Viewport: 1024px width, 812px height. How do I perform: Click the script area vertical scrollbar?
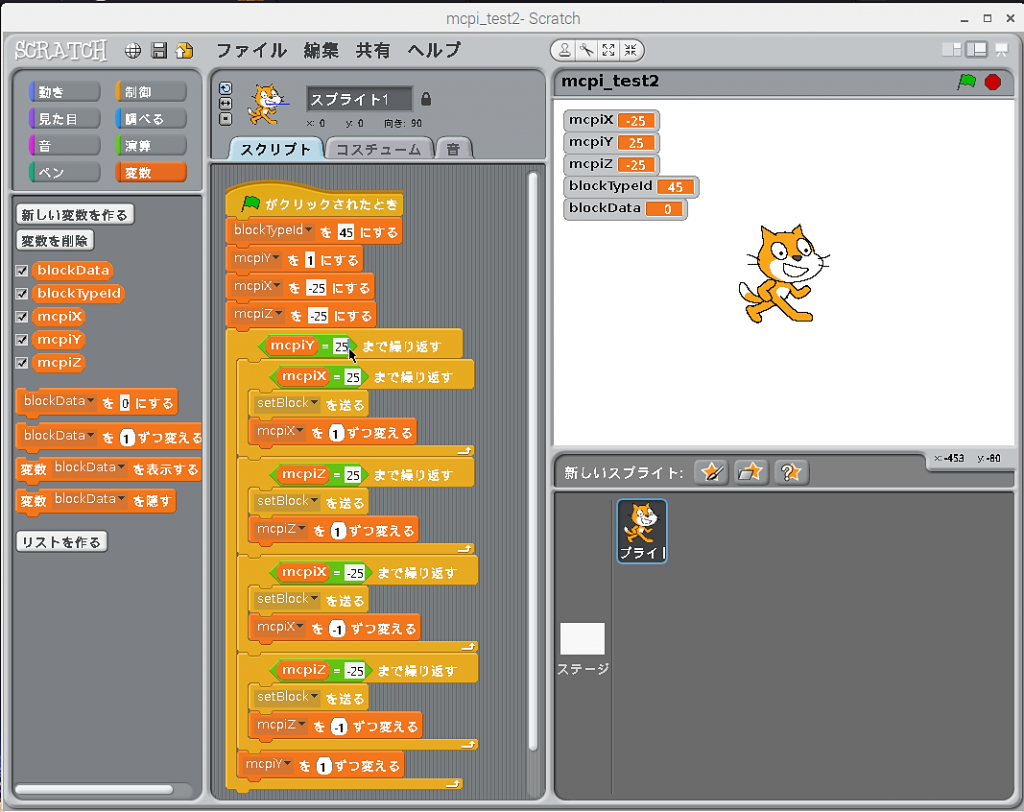(533, 461)
